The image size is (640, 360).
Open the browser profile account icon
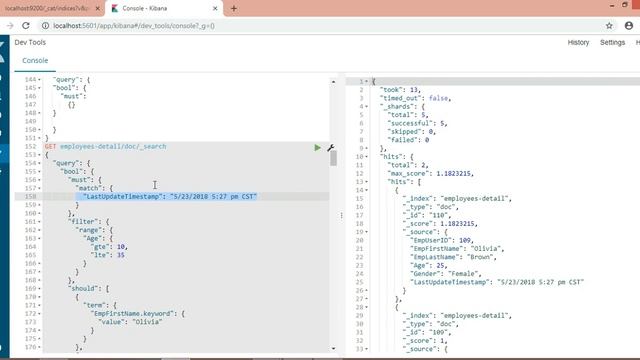tap(629, 26)
